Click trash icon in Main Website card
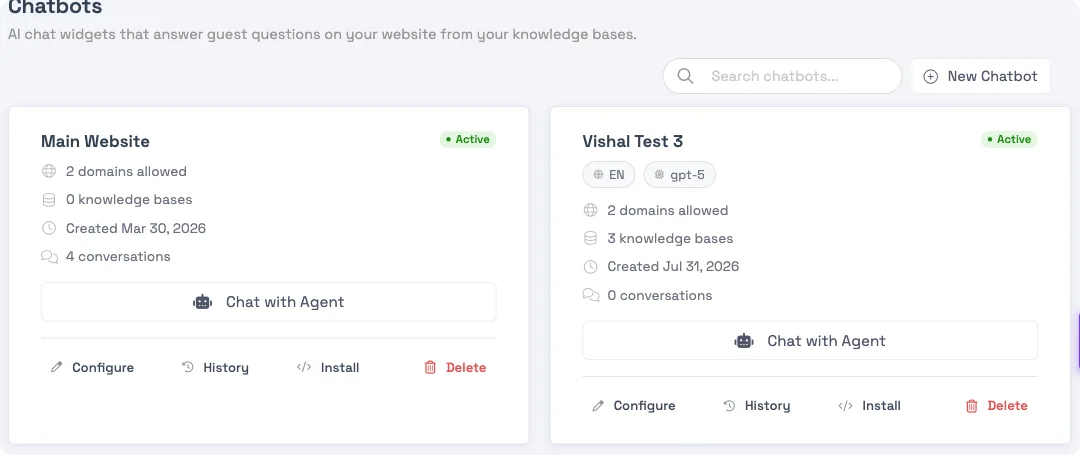The image size is (1080, 455). [430, 368]
